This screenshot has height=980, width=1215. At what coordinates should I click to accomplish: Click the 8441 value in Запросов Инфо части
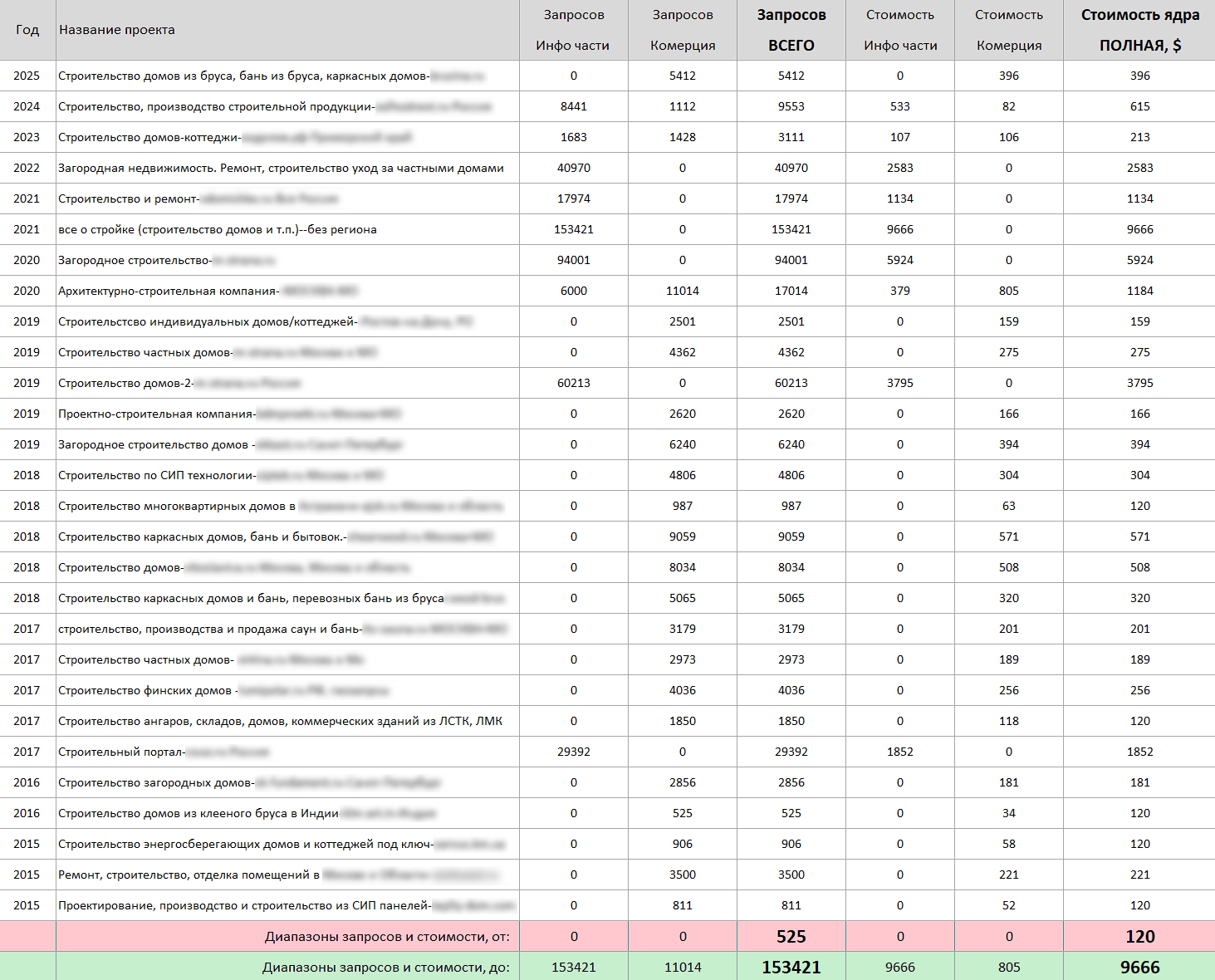click(573, 106)
